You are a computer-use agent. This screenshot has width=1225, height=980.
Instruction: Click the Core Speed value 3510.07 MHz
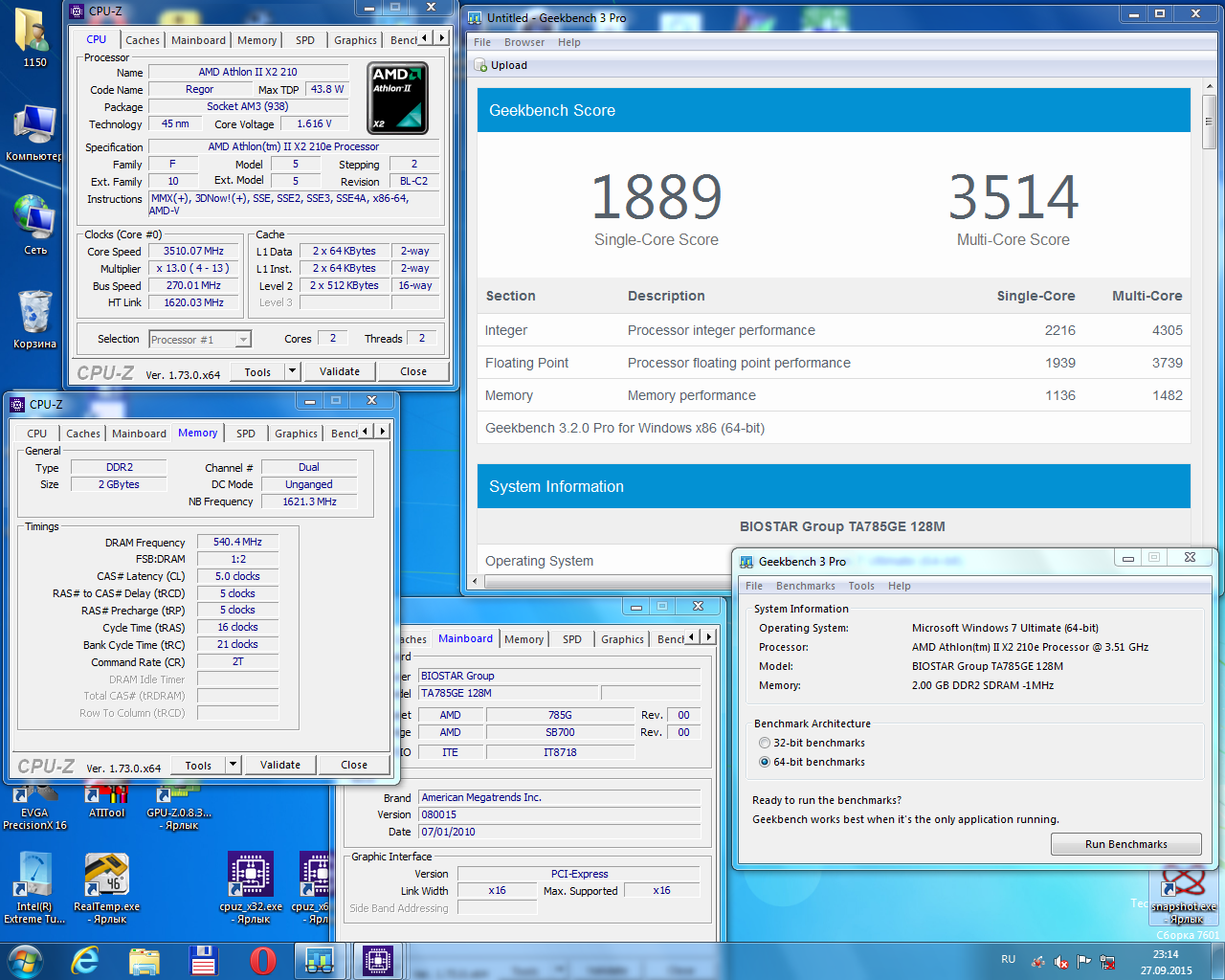(x=193, y=251)
